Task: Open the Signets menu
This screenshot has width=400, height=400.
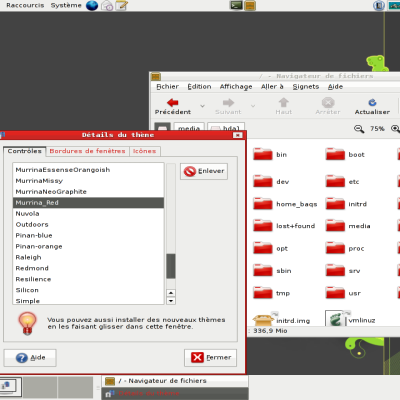Action: pyautogui.click(x=306, y=87)
